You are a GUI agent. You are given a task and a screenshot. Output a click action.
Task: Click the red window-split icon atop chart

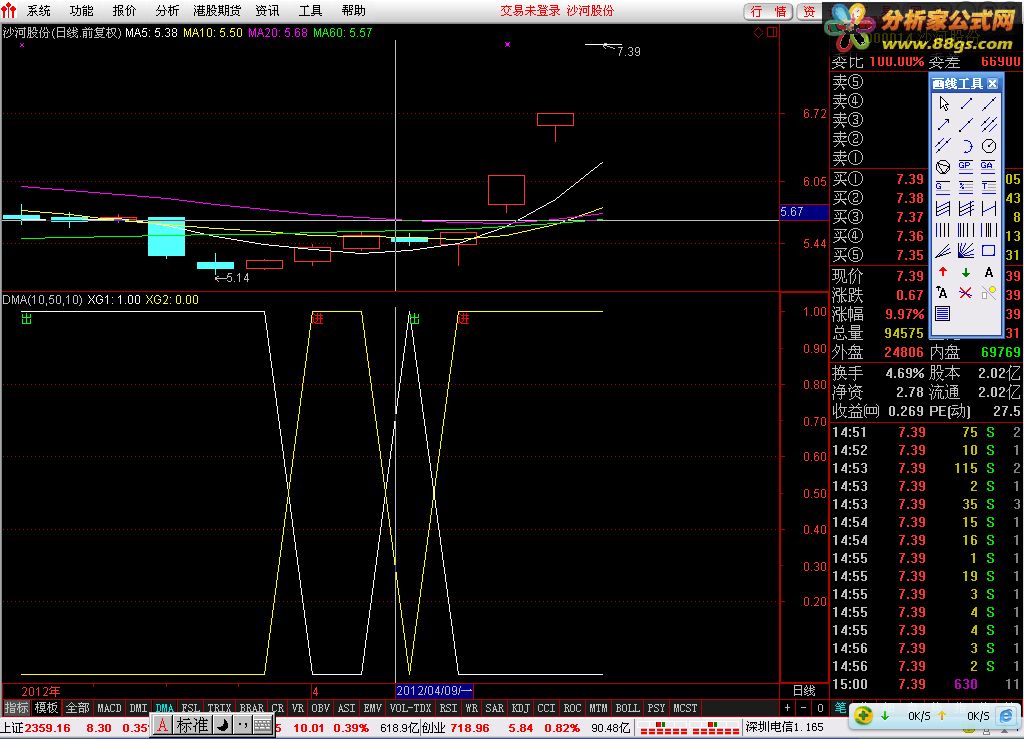(772, 32)
